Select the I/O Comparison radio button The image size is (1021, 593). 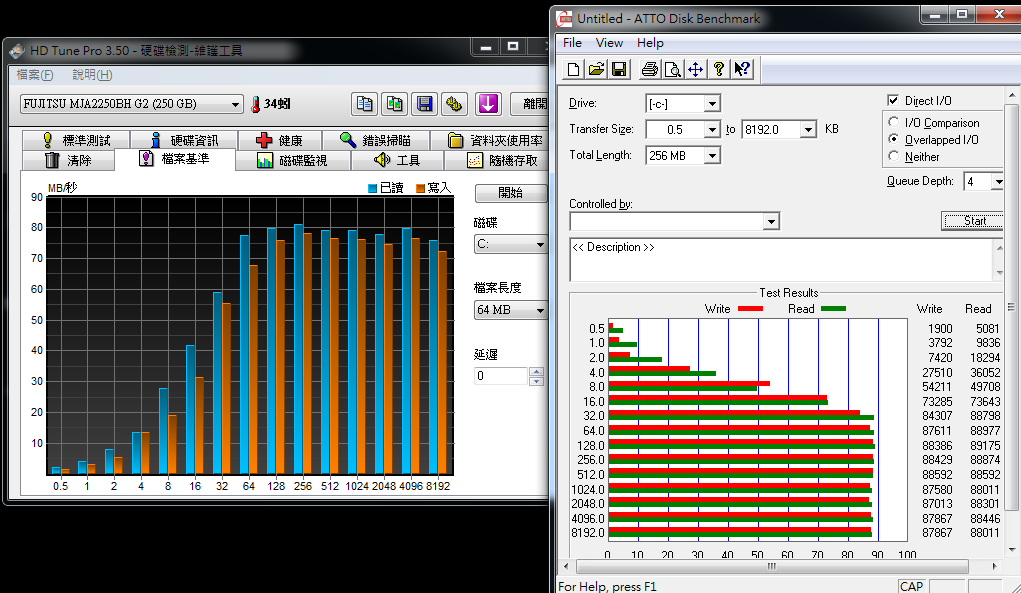[x=894, y=123]
